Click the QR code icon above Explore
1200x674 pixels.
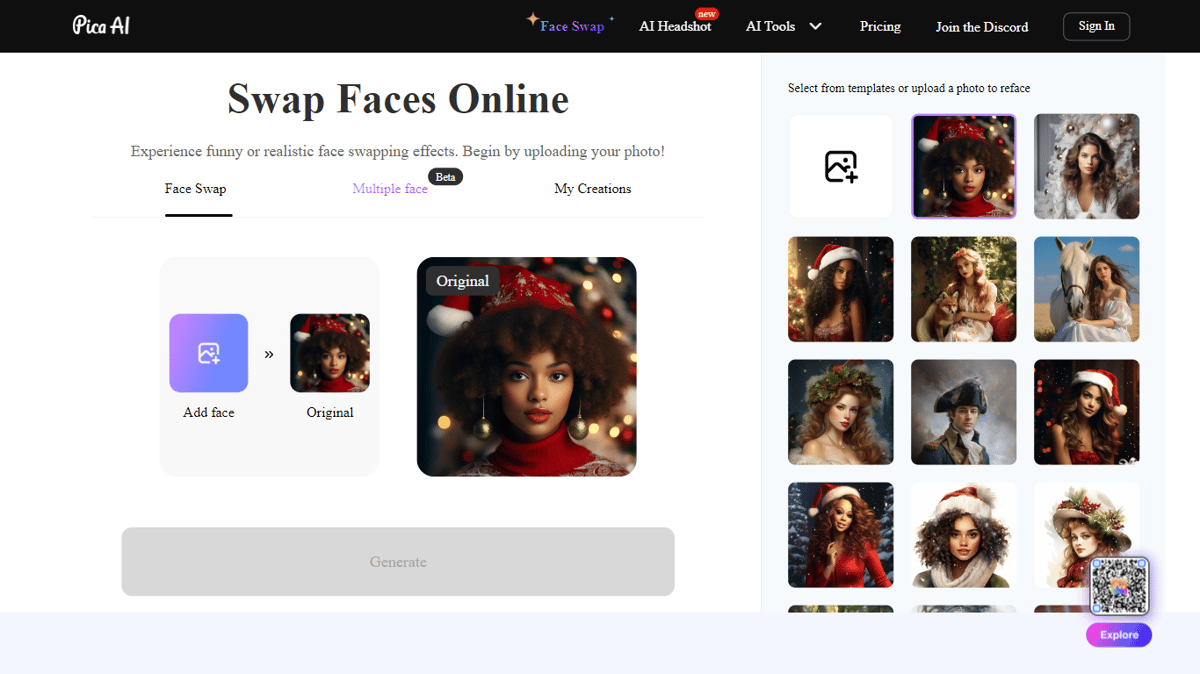(1119, 586)
